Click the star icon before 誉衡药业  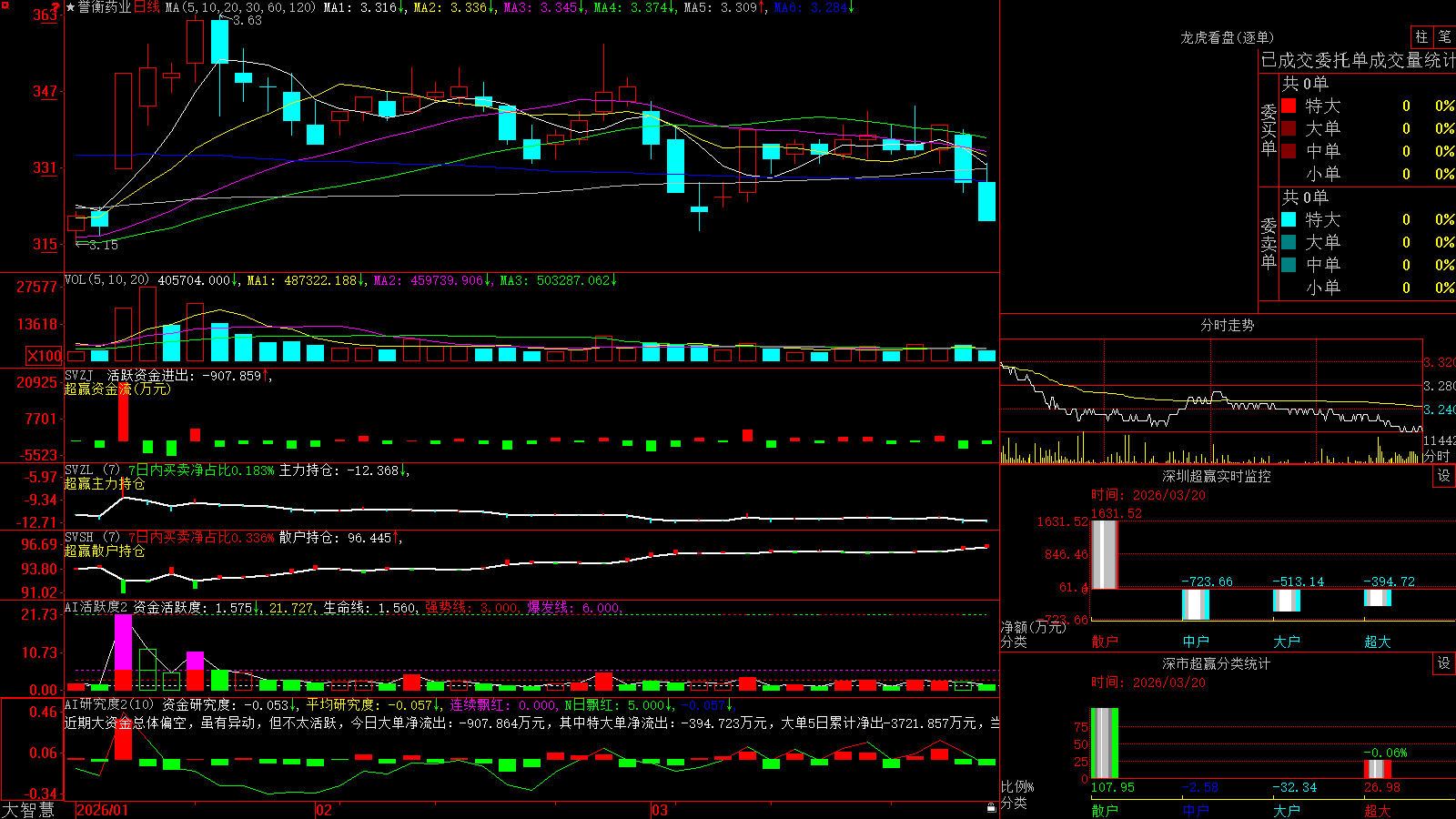pos(71,7)
